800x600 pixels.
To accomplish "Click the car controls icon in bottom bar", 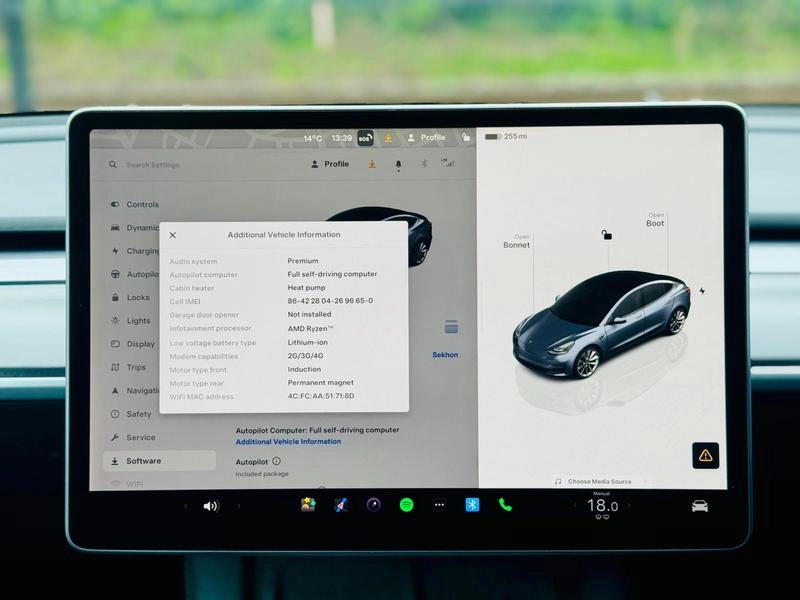I will (699, 506).
